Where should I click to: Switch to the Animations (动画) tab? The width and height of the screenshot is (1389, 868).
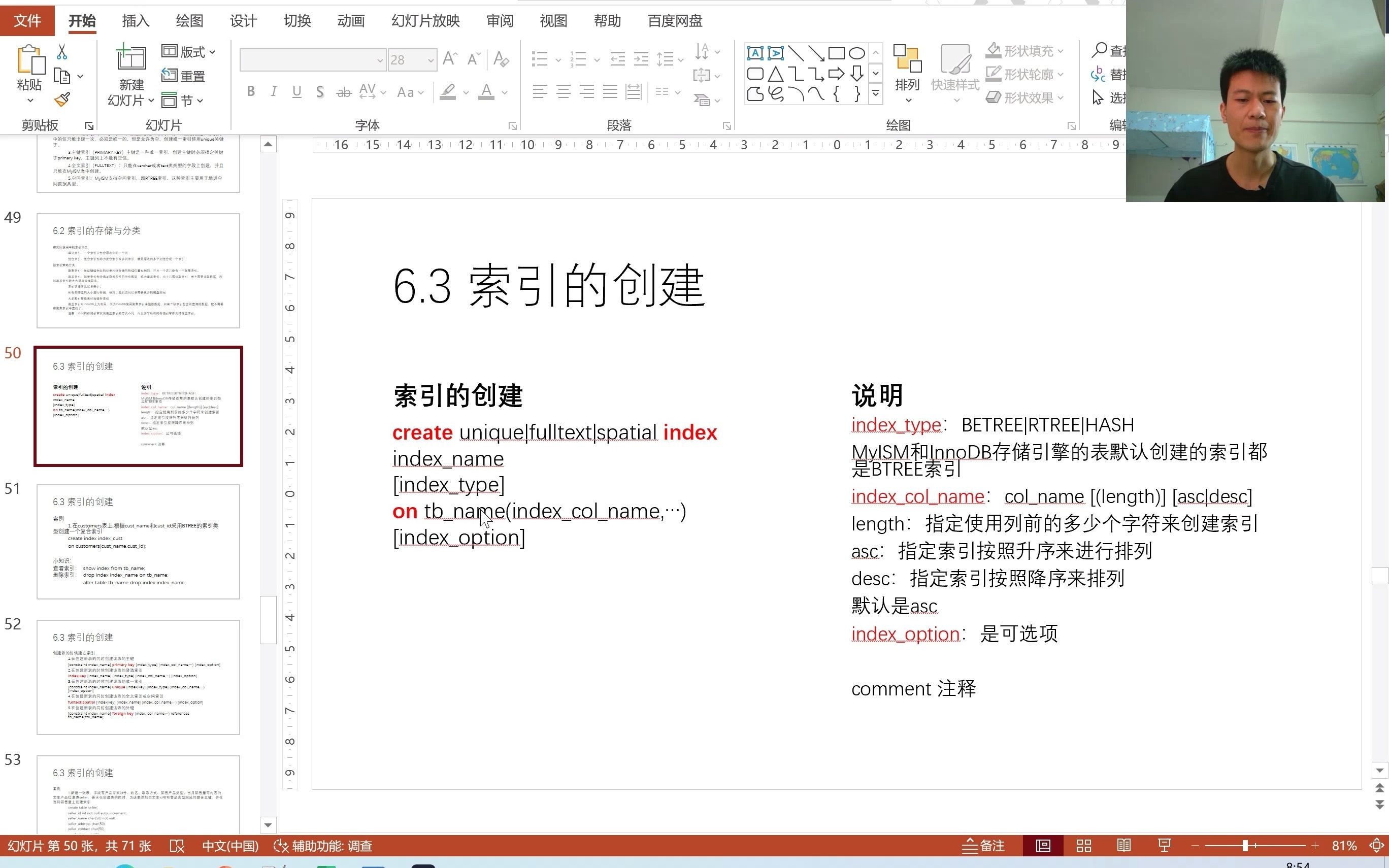point(351,21)
